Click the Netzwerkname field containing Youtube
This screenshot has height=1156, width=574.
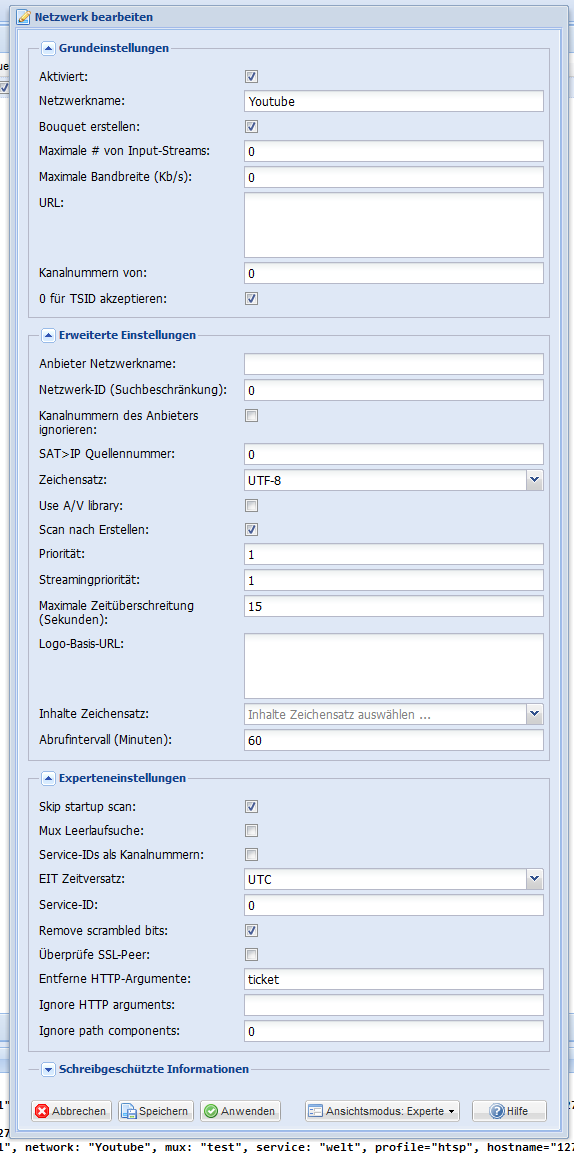coord(393,101)
